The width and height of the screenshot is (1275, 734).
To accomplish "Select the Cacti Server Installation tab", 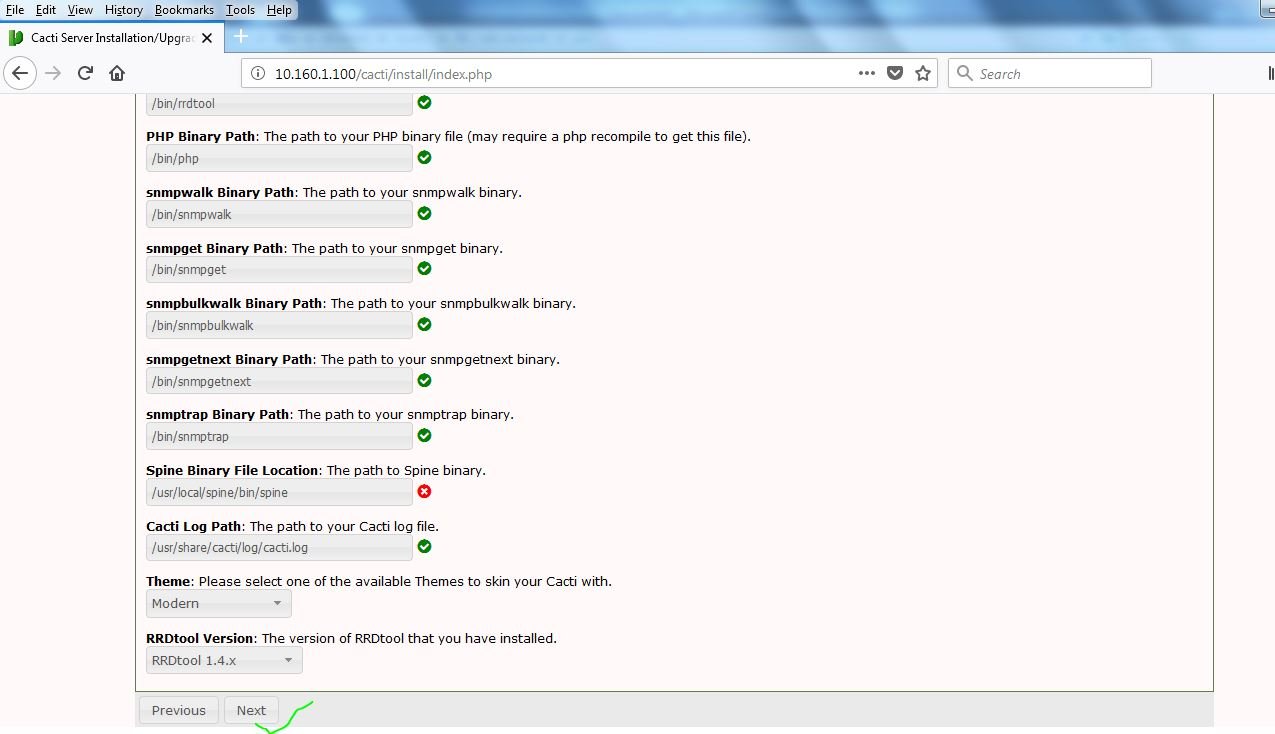I will pos(110,38).
